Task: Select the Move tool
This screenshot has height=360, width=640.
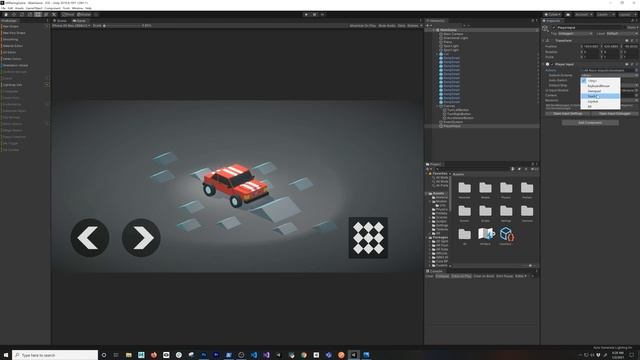Action: click(x=14, y=14)
